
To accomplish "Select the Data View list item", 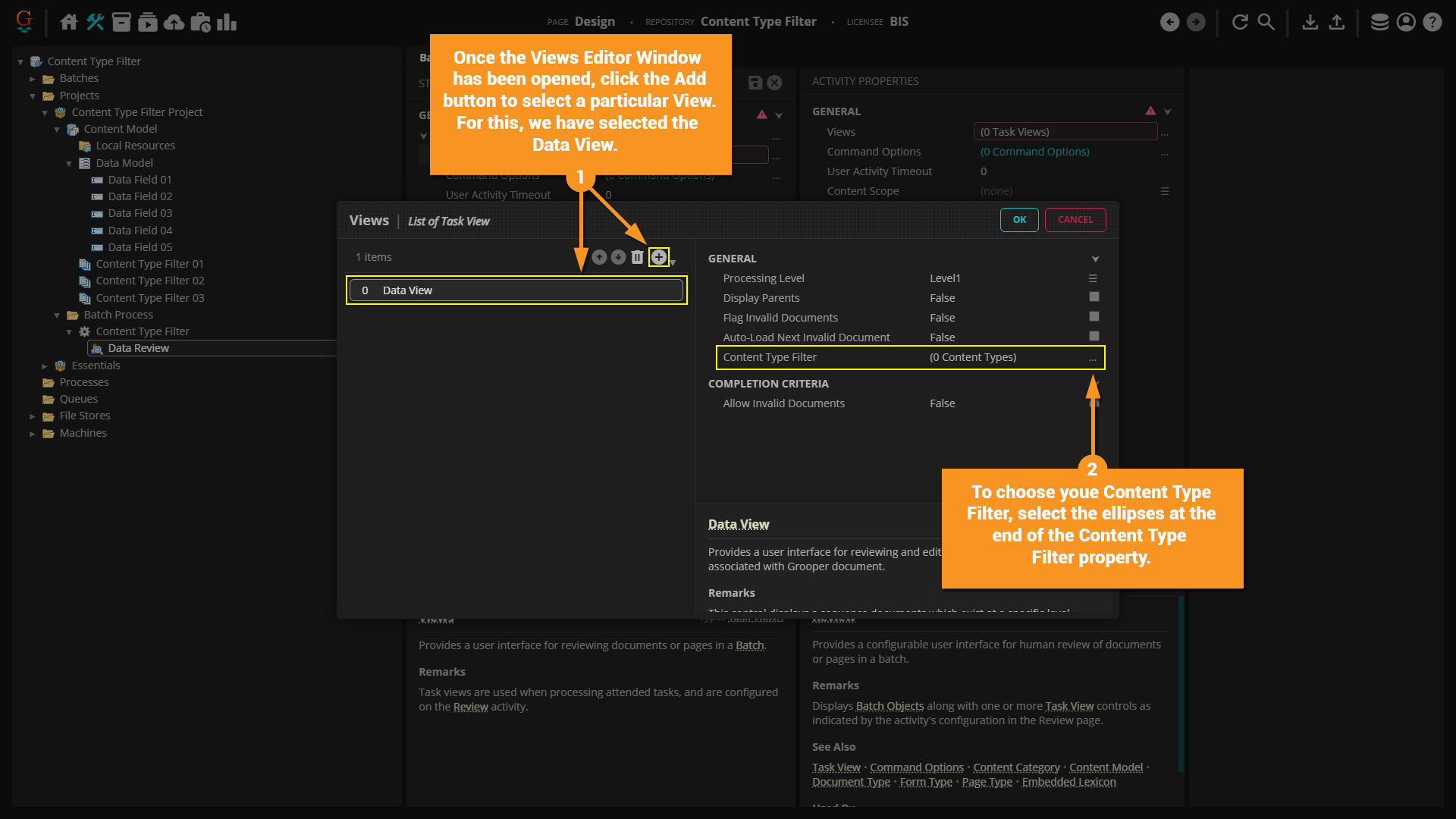I will pyautogui.click(x=516, y=290).
